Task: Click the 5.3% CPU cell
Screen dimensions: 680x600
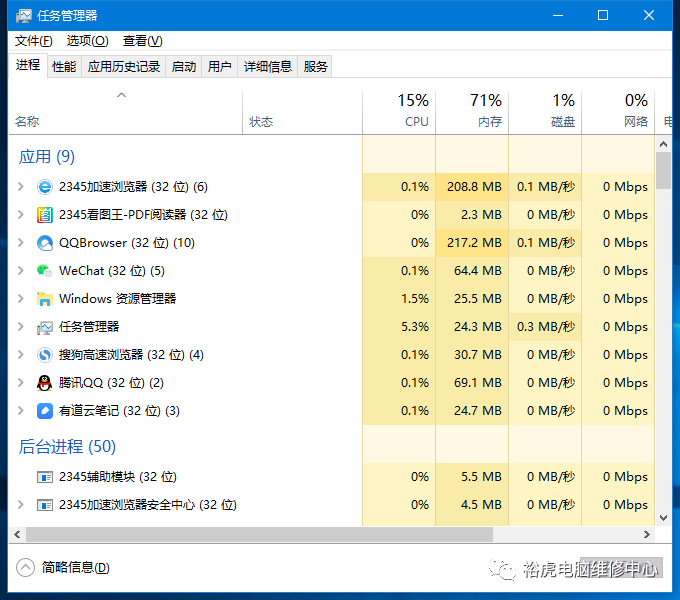Action: coord(399,327)
